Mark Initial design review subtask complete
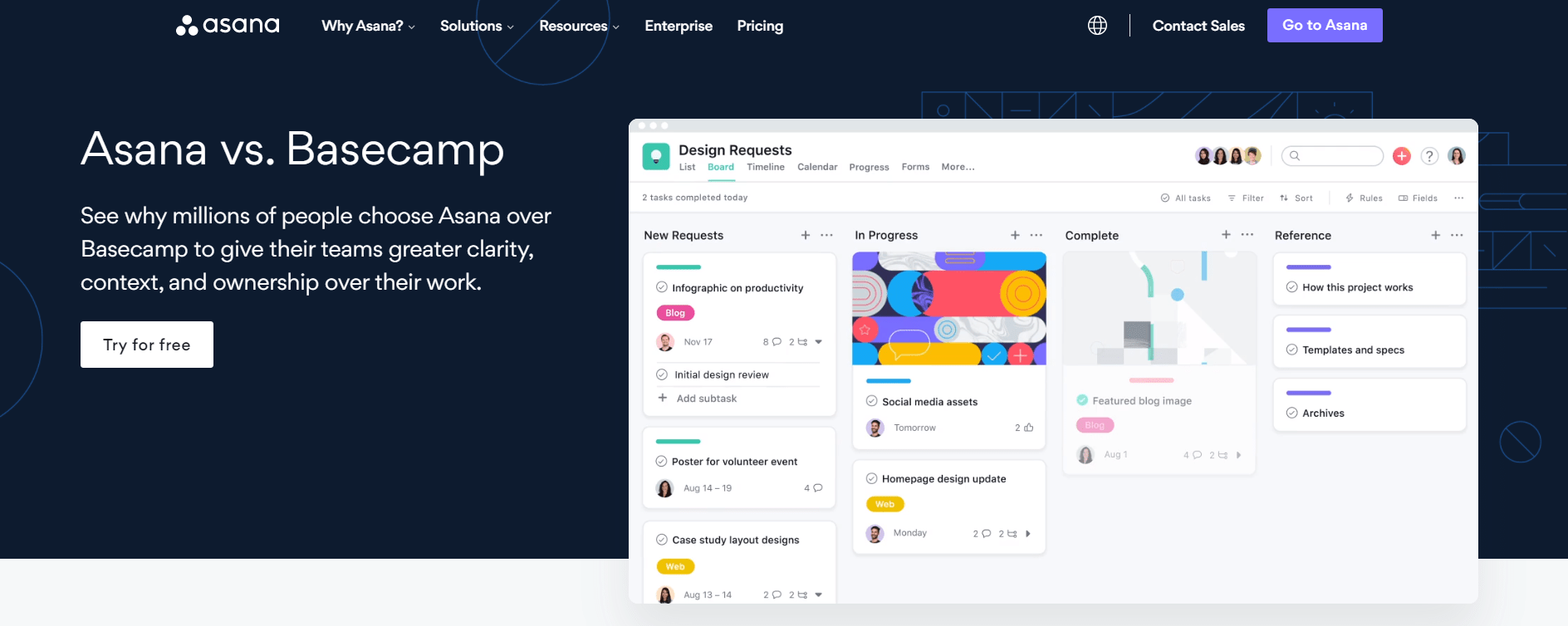The image size is (1568, 626). click(x=662, y=374)
